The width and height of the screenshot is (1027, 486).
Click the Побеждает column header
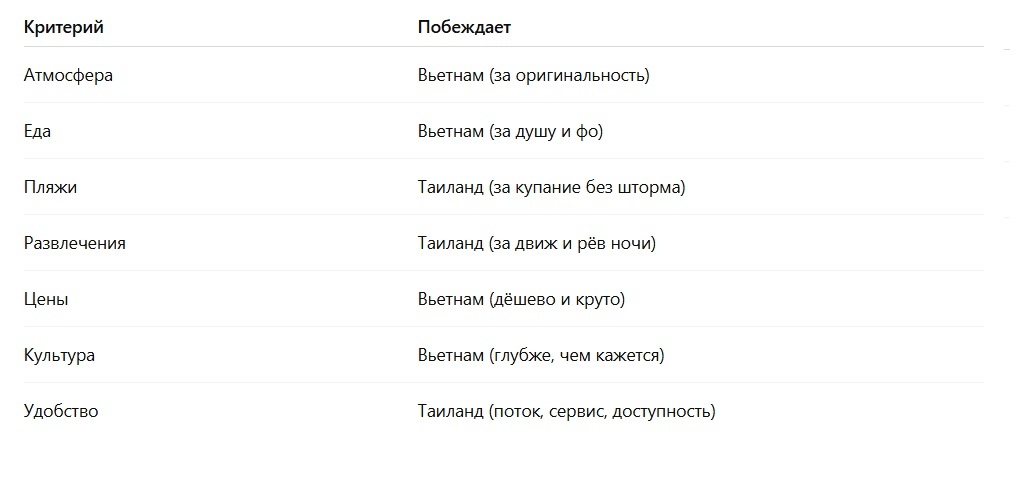point(464,28)
